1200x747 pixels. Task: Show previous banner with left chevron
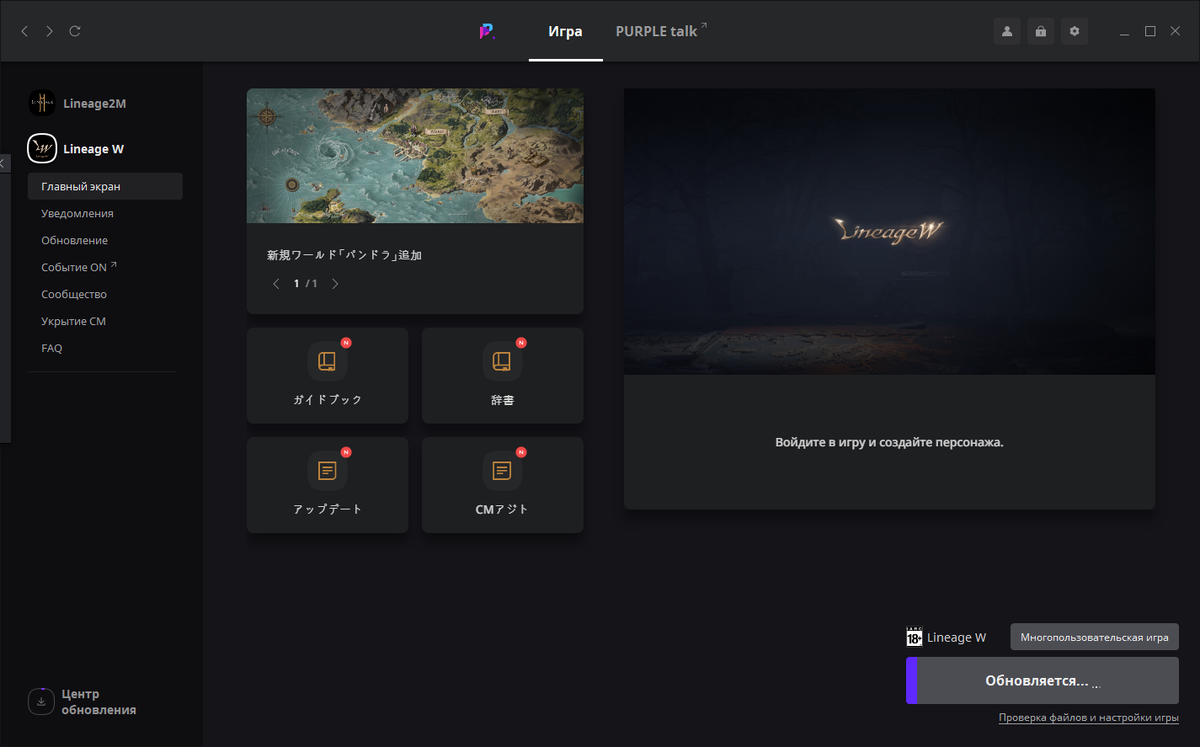(x=277, y=284)
